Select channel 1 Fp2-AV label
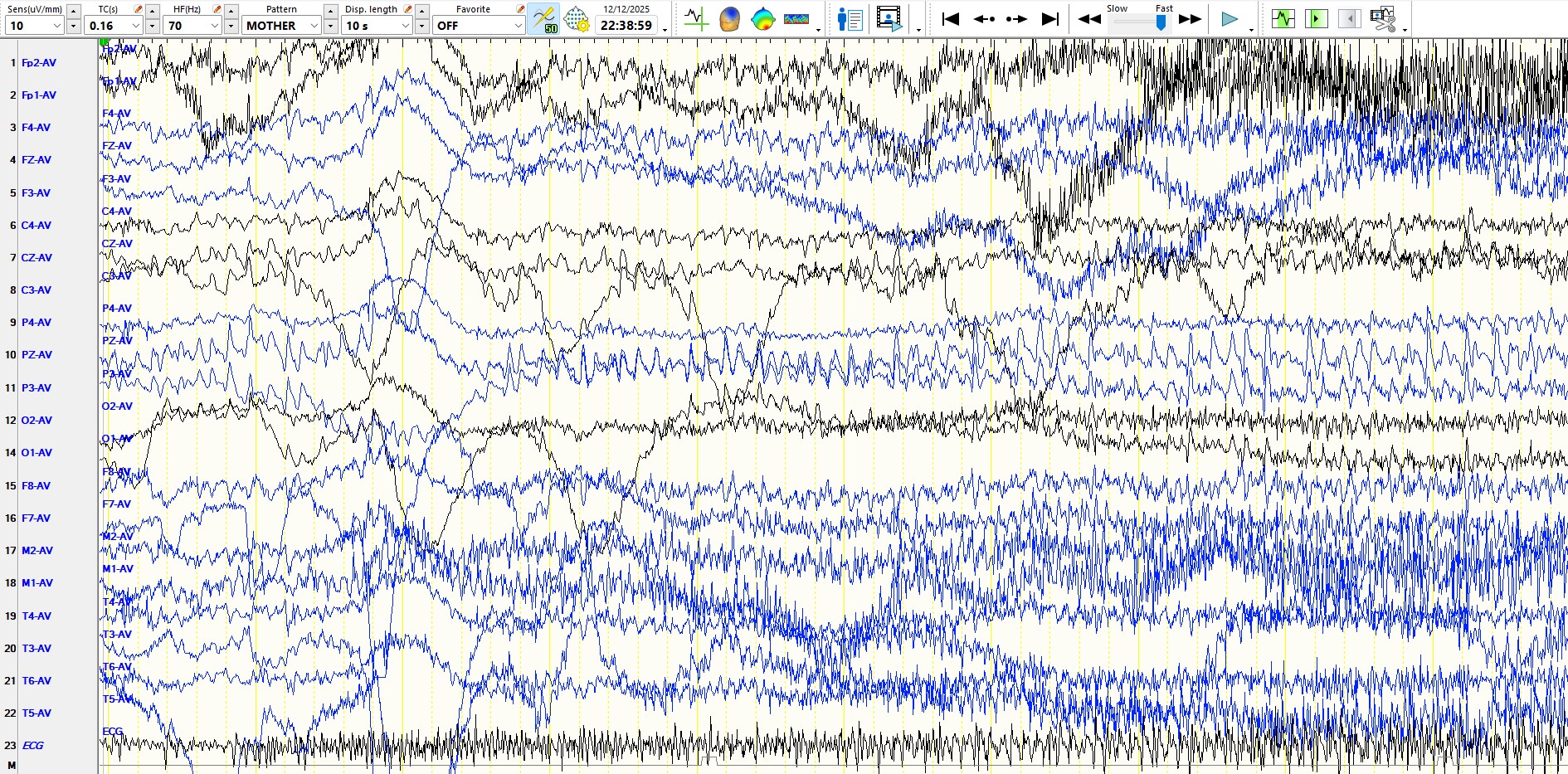This screenshot has height=774, width=1568. [x=39, y=62]
